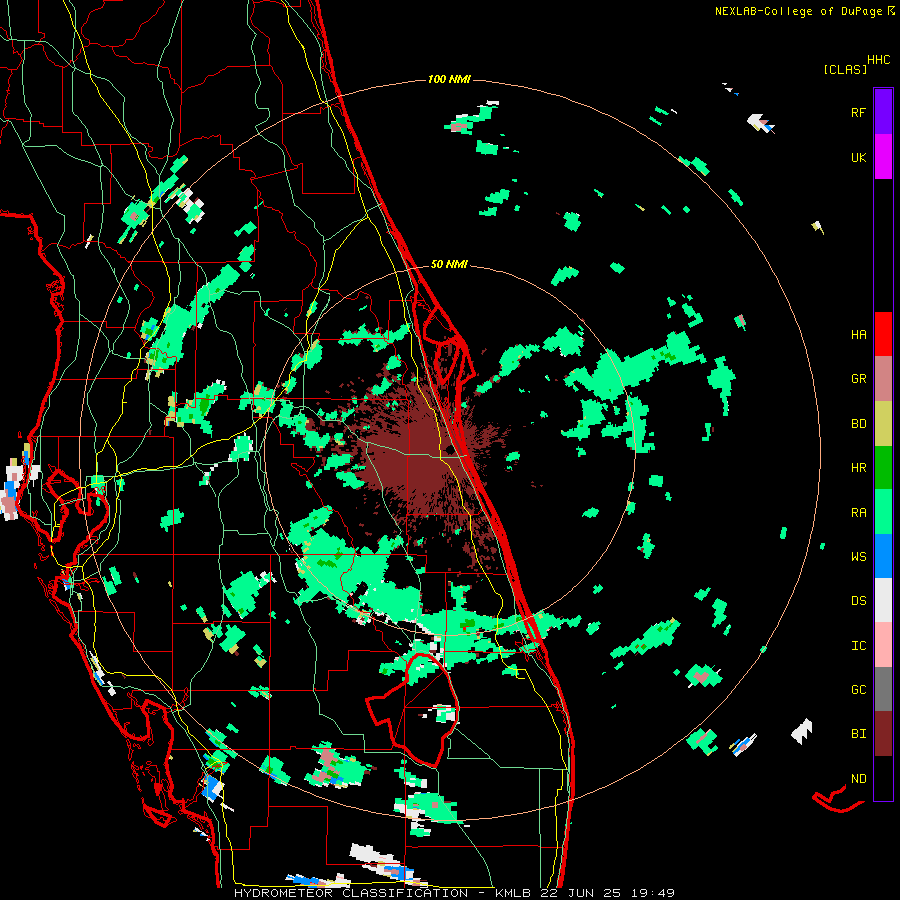Click the DS white legend swatch
Screen dimensions: 900x900
pos(883,600)
